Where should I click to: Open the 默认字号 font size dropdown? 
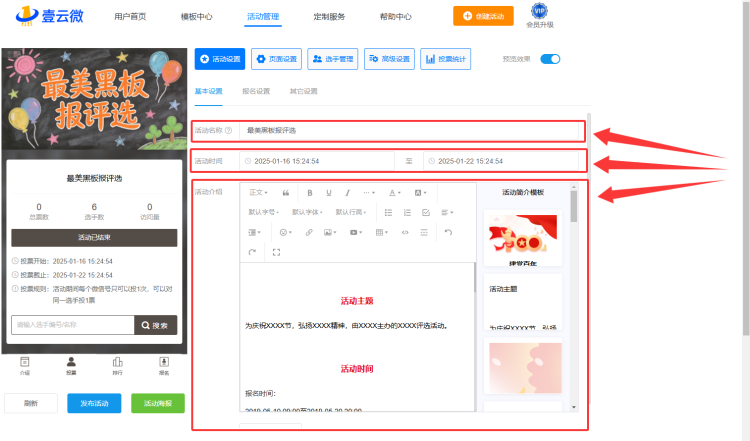click(x=264, y=212)
